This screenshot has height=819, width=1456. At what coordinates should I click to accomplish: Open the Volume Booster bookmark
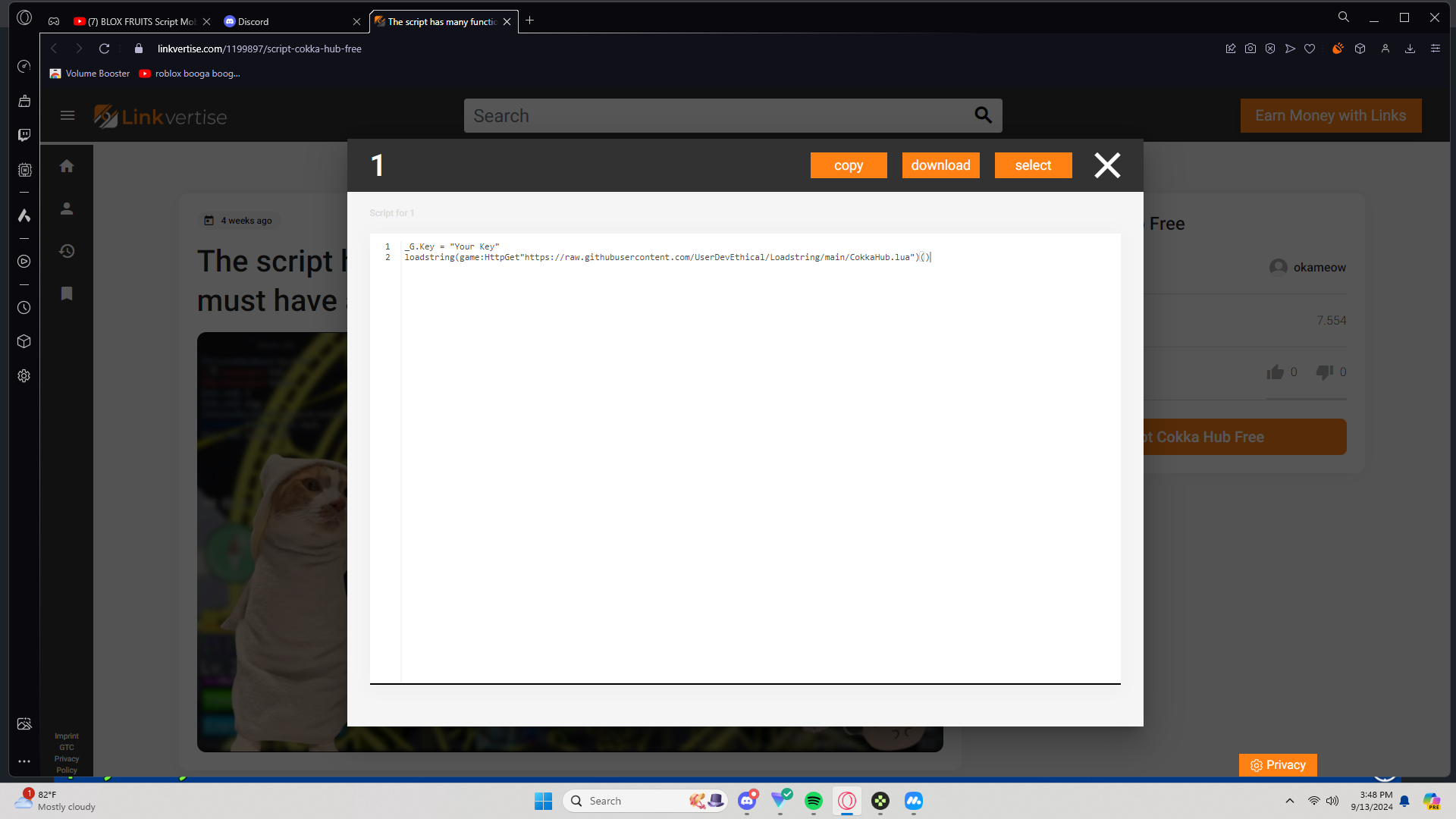pyautogui.click(x=89, y=74)
